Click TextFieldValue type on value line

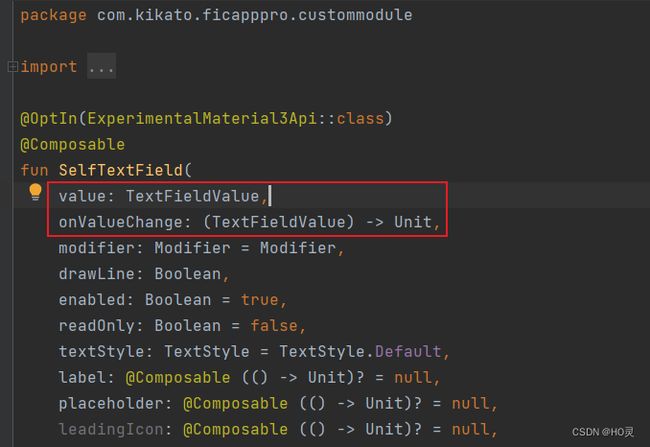point(193,196)
